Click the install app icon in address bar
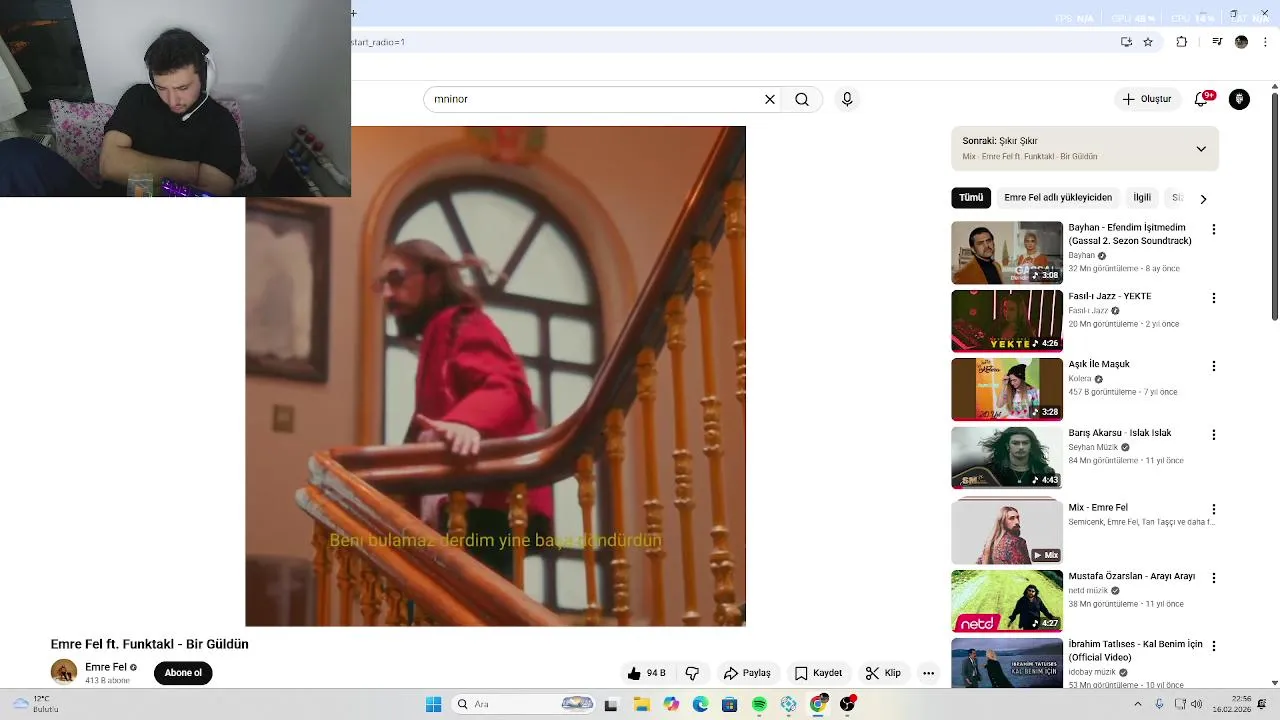 pyautogui.click(x=1126, y=42)
